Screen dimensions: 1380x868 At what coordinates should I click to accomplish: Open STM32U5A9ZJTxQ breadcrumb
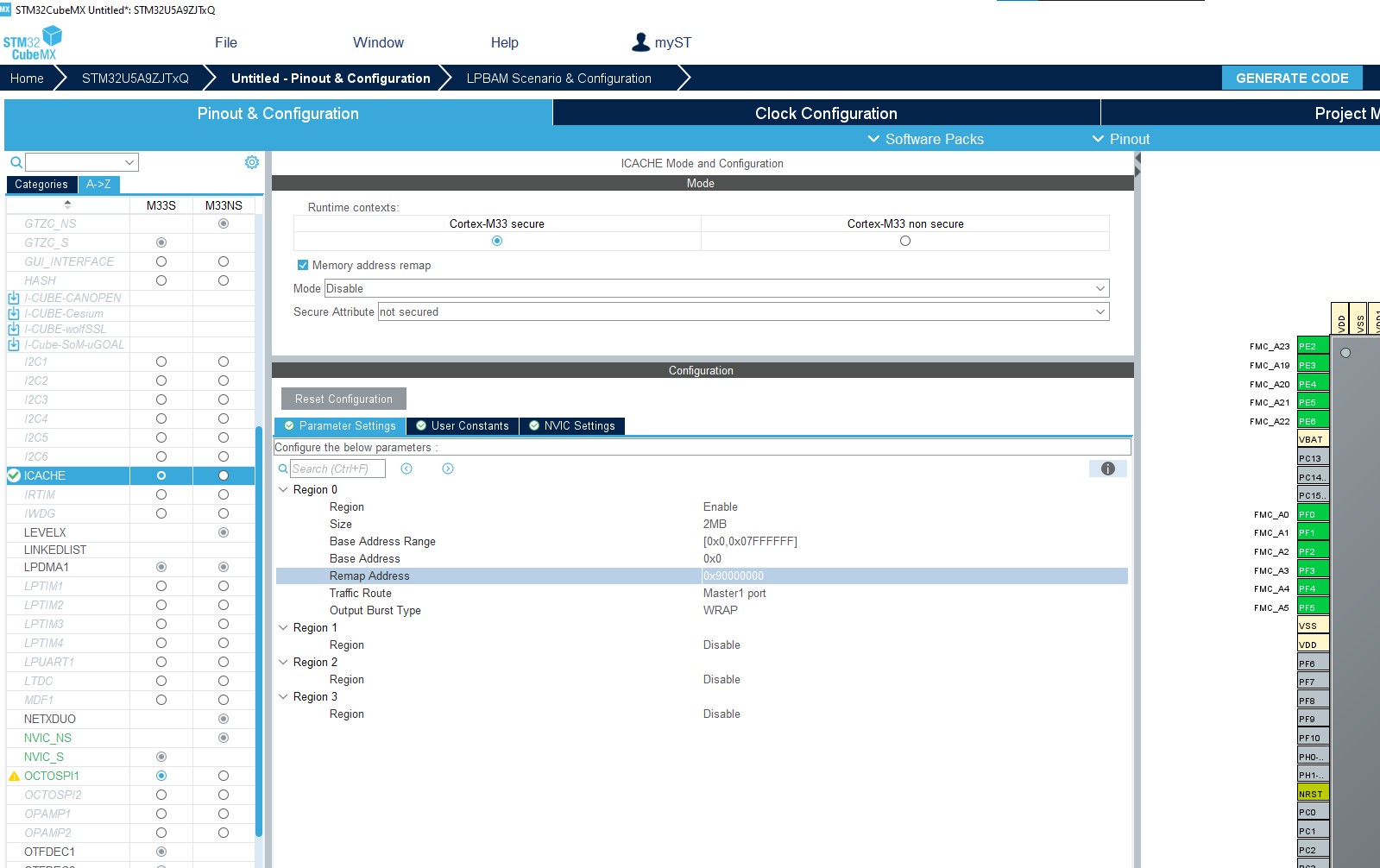point(135,78)
